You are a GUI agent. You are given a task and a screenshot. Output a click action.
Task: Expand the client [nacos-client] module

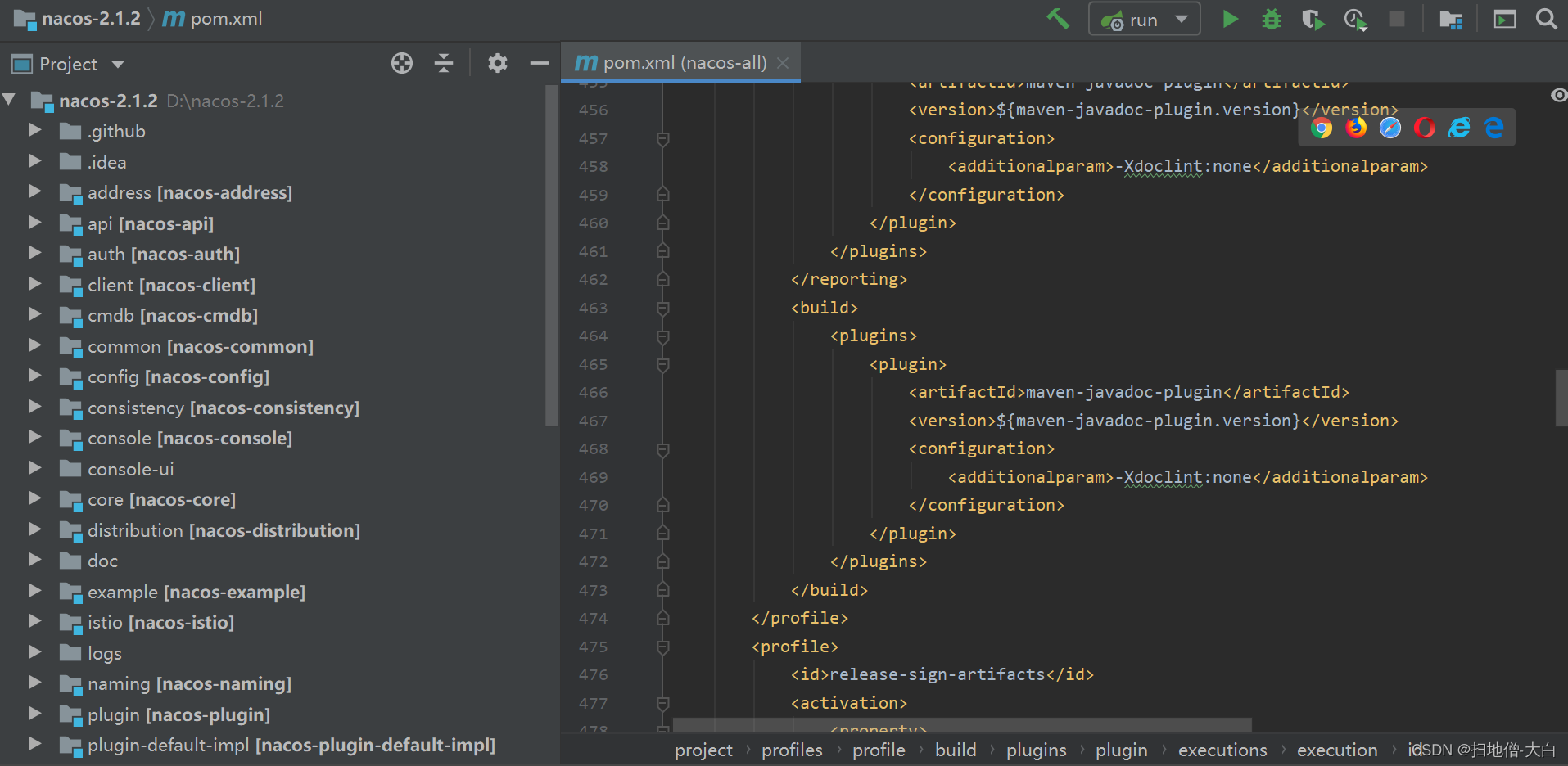35,284
